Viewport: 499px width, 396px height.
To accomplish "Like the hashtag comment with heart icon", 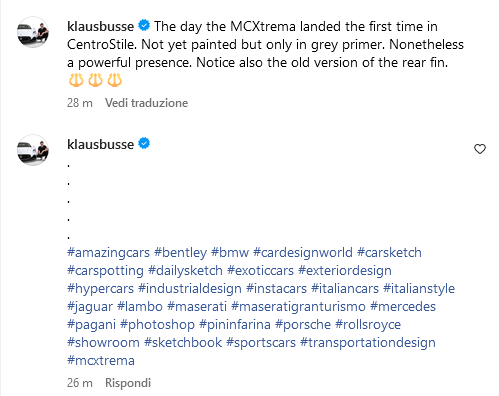I will point(480,149).
